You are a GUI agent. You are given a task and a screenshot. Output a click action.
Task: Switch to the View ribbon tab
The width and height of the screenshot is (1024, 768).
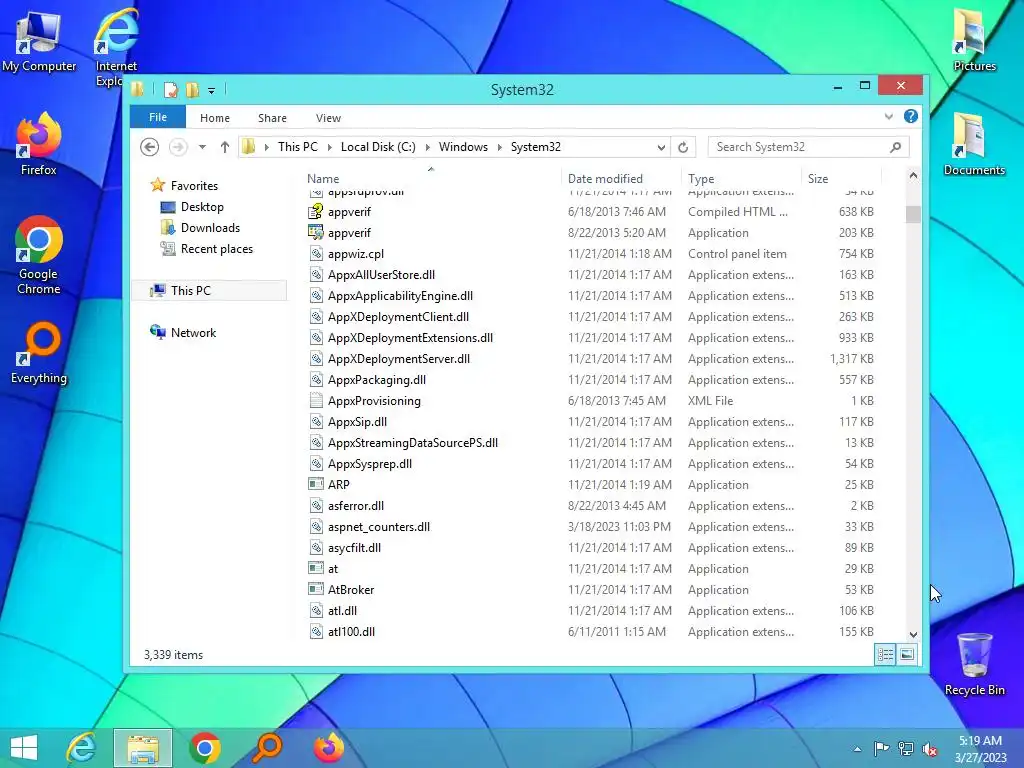click(x=328, y=118)
